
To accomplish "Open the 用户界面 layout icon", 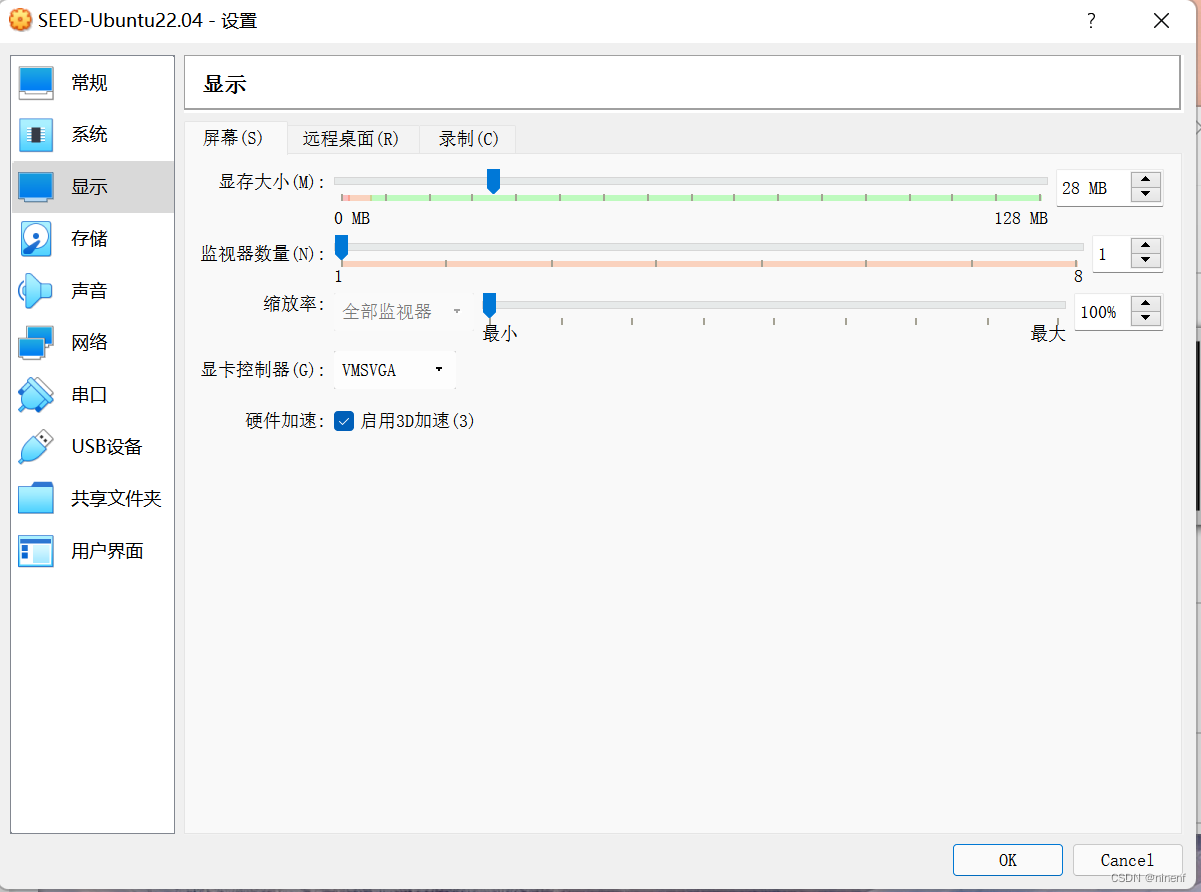I will pos(36,551).
